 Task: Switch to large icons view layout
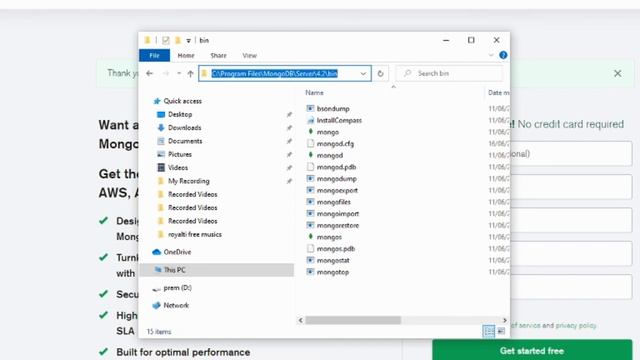501,331
